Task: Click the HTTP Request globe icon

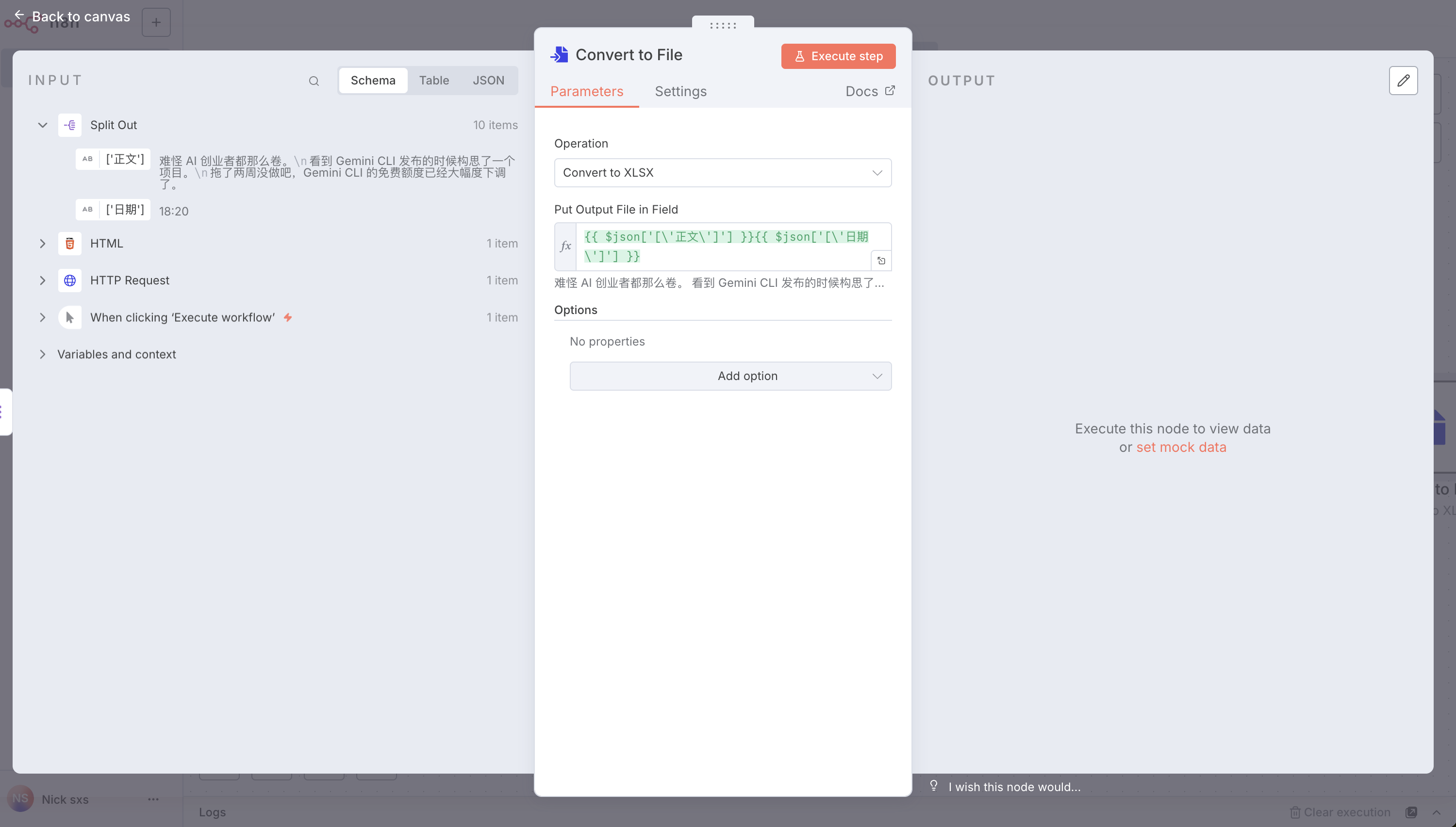Action: pyautogui.click(x=69, y=281)
